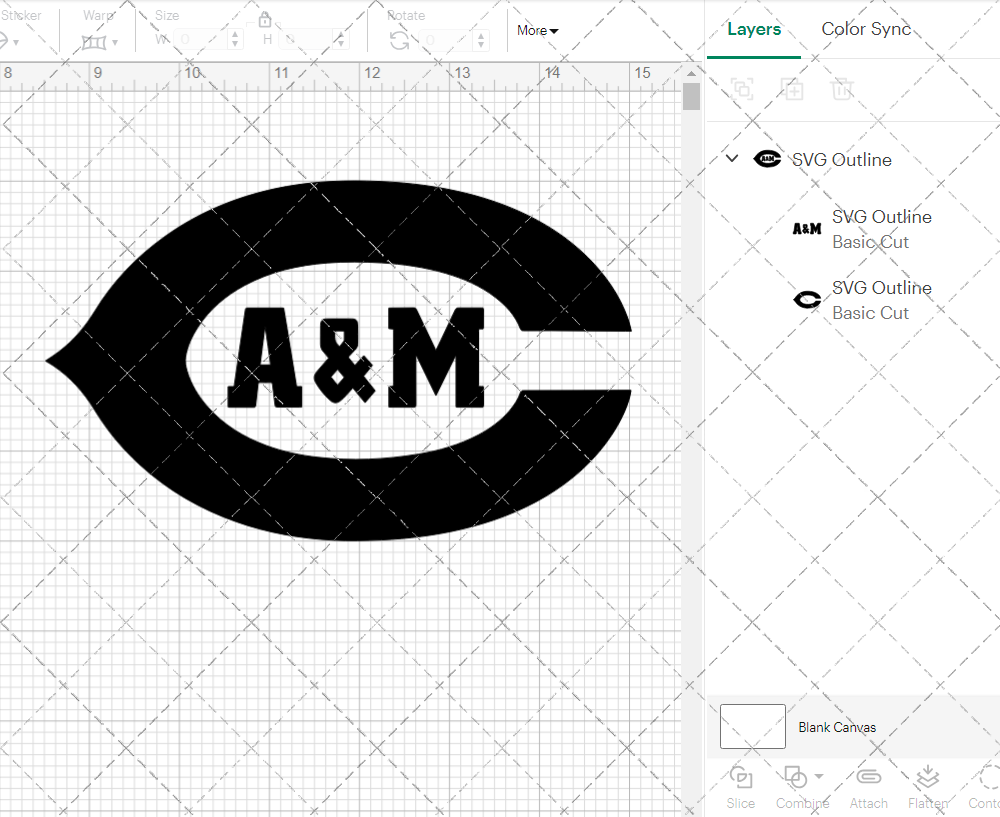Open the More dropdown

[x=537, y=31]
